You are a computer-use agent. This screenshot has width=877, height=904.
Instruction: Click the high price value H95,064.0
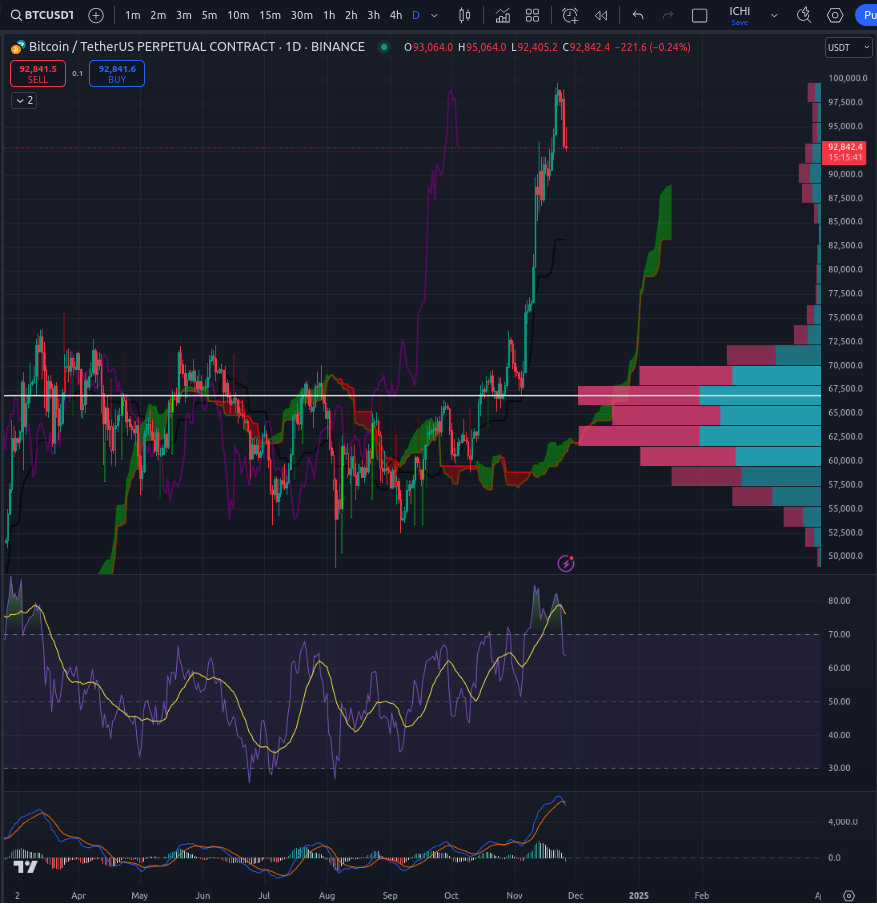[x=482, y=47]
